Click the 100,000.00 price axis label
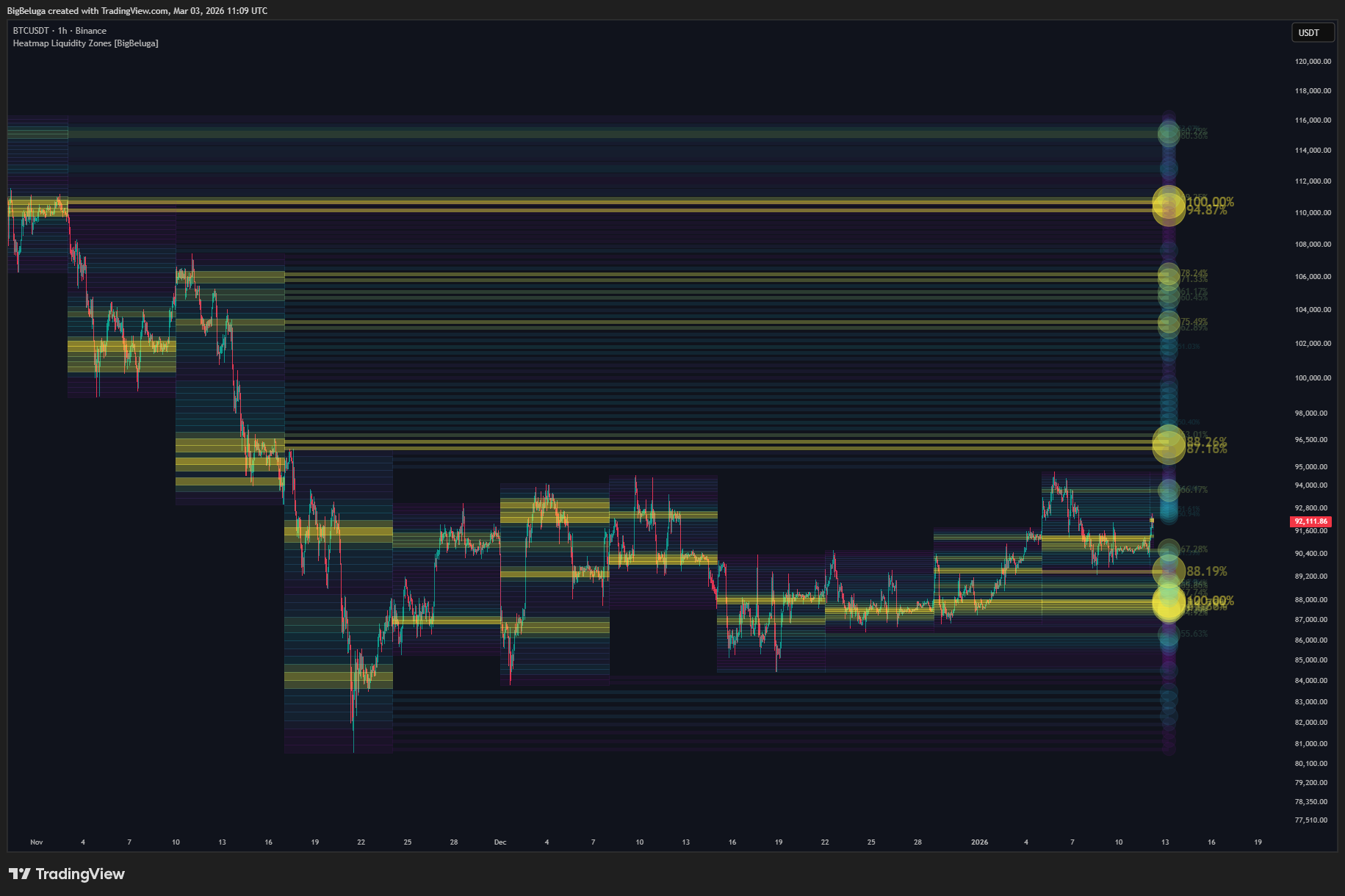The height and width of the screenshot is (896, 1345). pyautogui.click(x=1313, y=378)
